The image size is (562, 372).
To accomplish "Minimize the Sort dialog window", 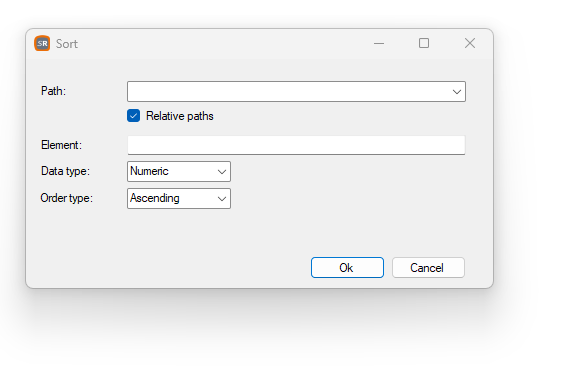I will (379, 43).
